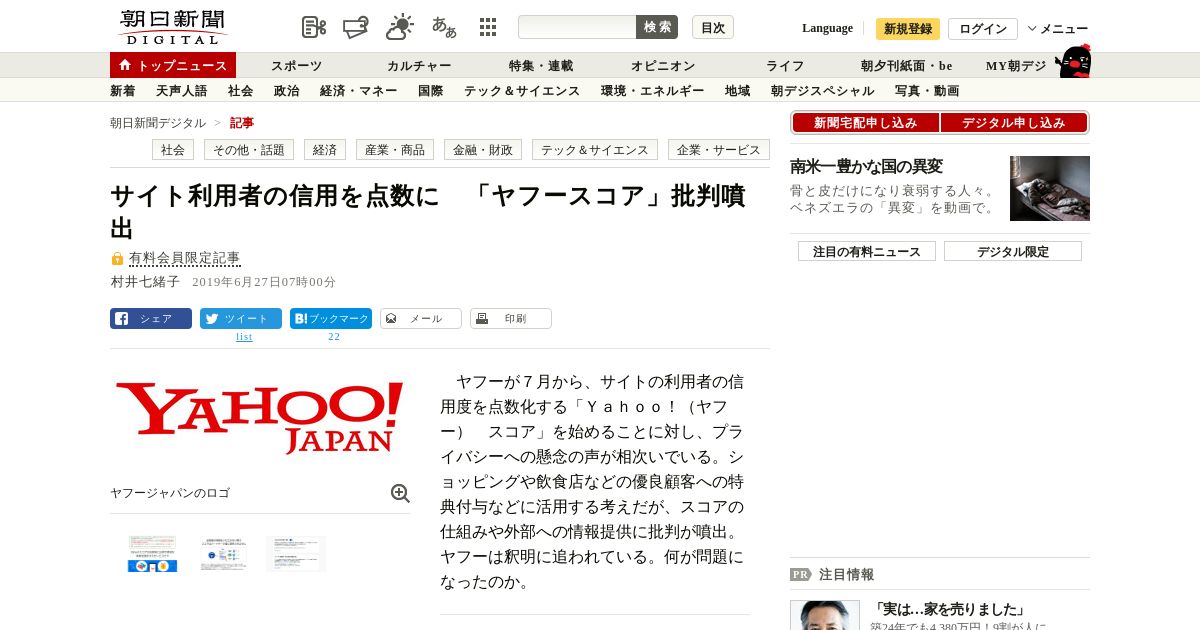Select the second gallery thumbnail

[x=223, y=554]
